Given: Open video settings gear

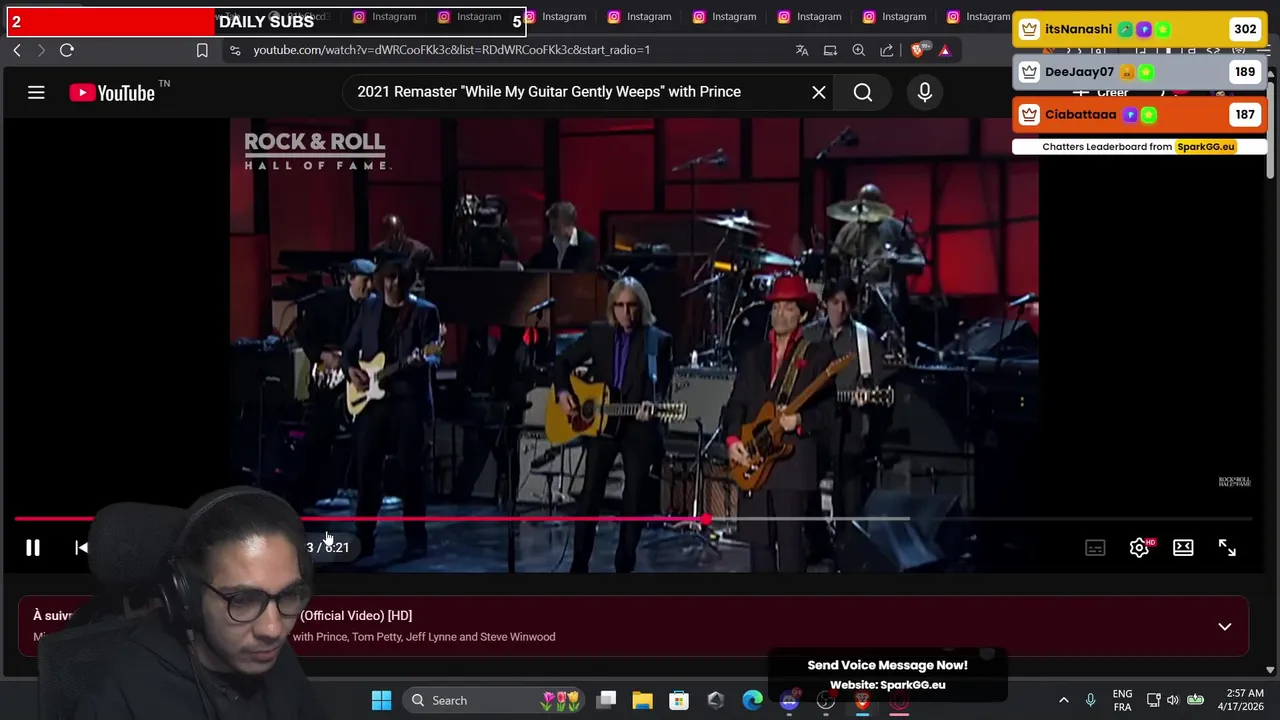Looking at the screenshot, I should click(x=1139, y=548).
